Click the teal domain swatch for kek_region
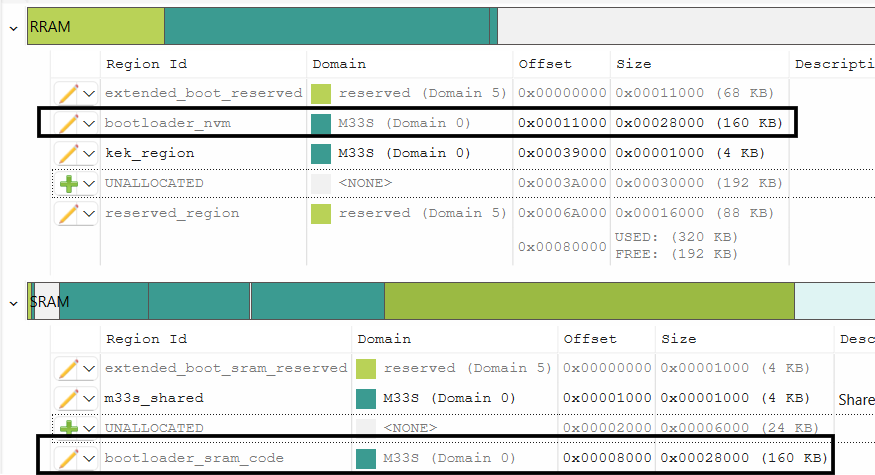 321,153
